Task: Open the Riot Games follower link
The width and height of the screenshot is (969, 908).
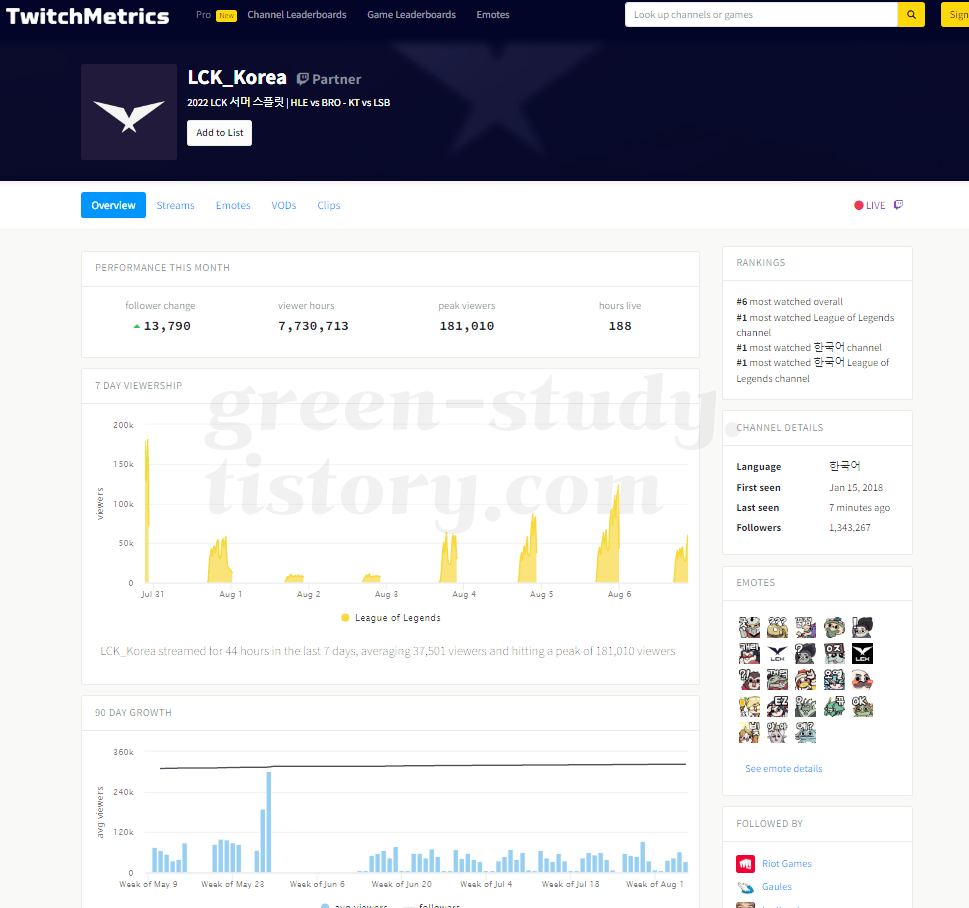Action: pos(787,863)
